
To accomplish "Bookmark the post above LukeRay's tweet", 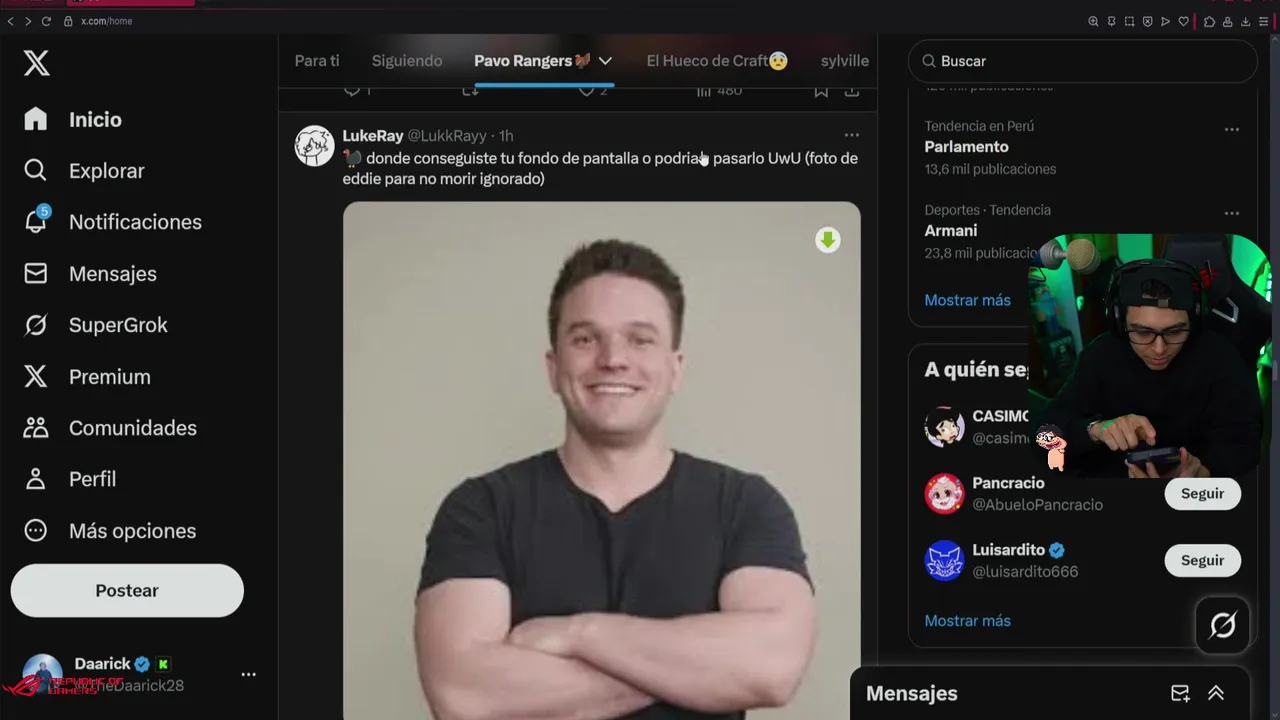I will (820, 91).
